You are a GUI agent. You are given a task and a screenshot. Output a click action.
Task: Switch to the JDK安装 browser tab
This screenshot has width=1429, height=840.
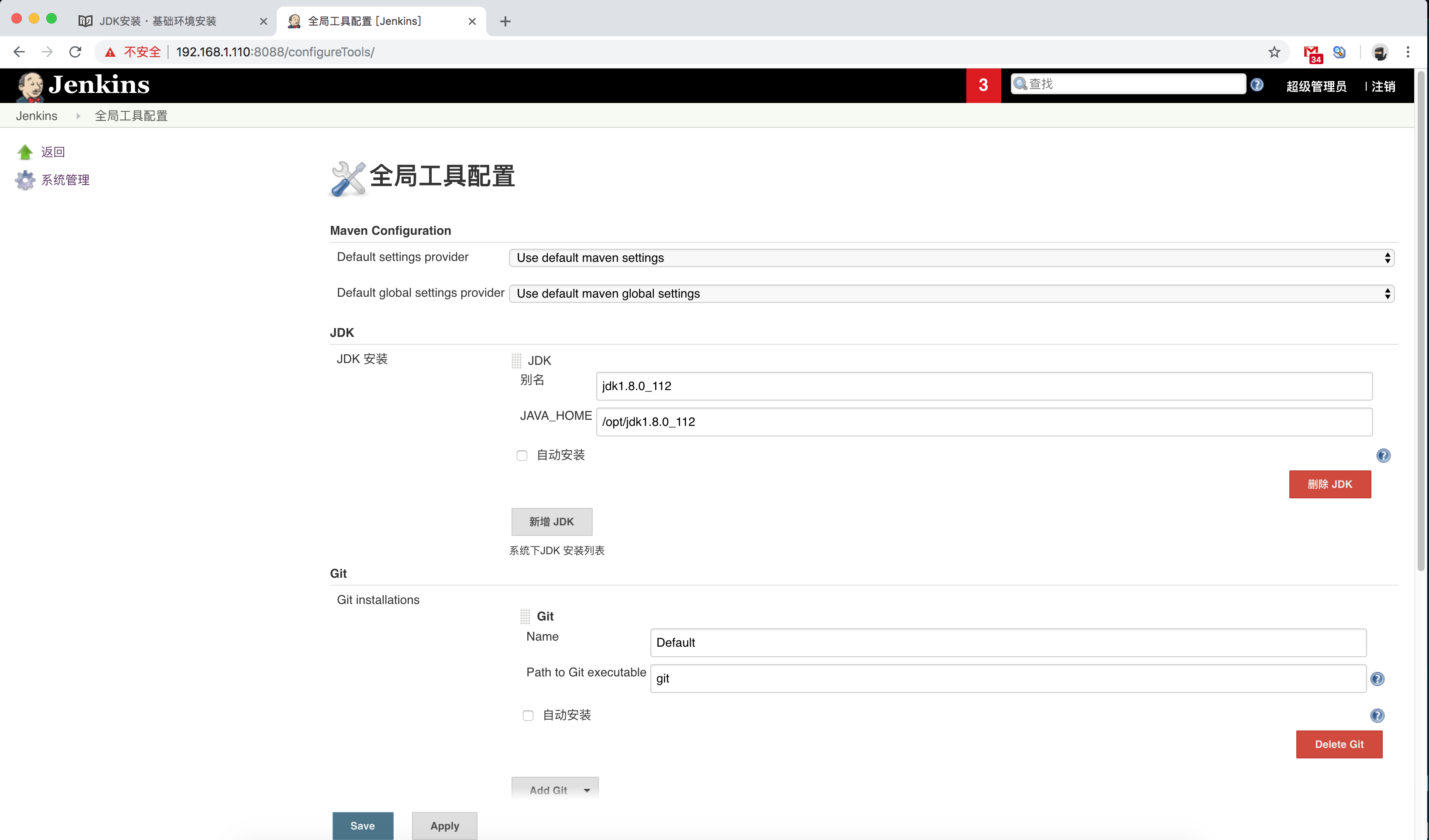click(158, 21)
